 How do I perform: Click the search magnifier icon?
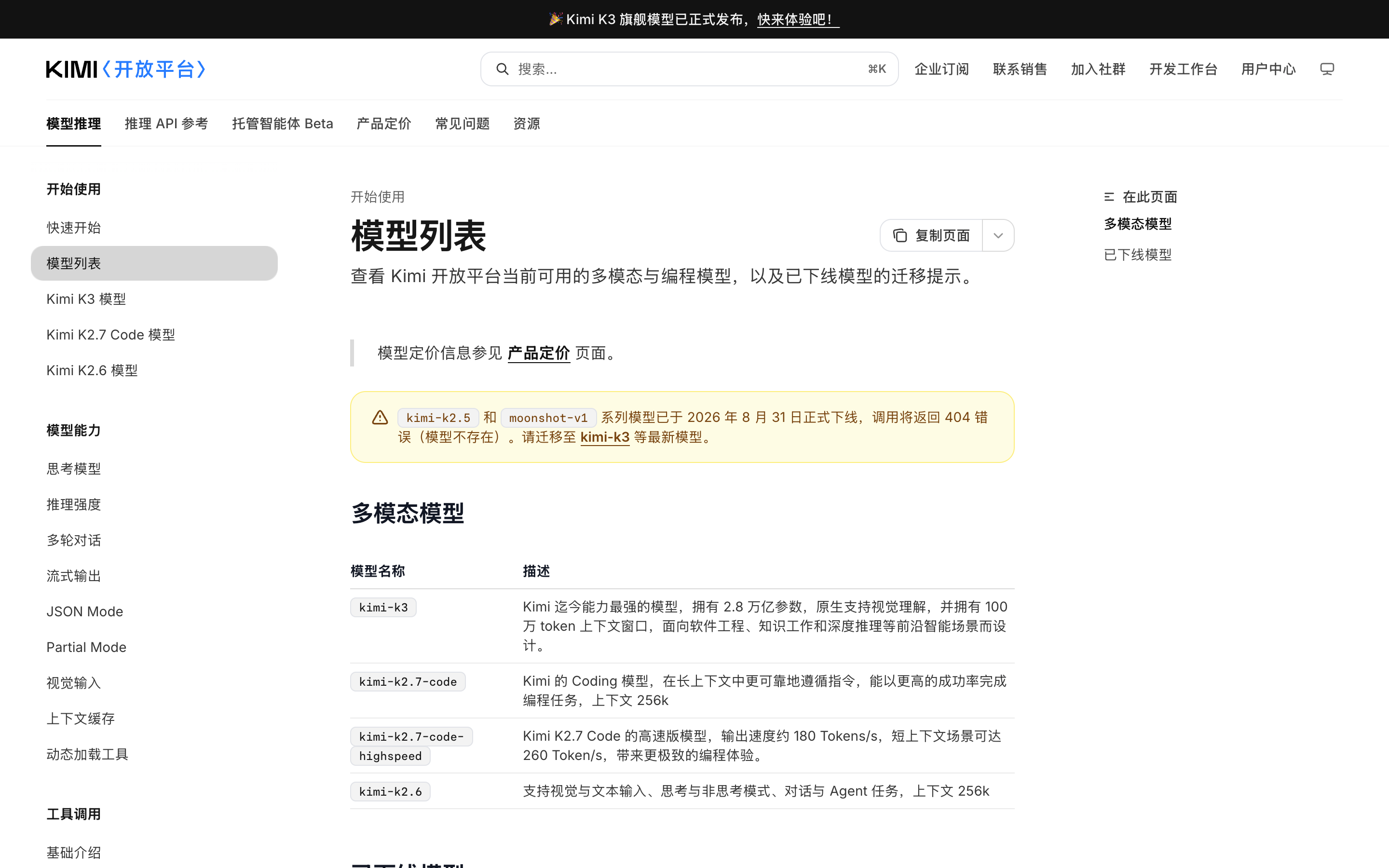coord(502,69)
